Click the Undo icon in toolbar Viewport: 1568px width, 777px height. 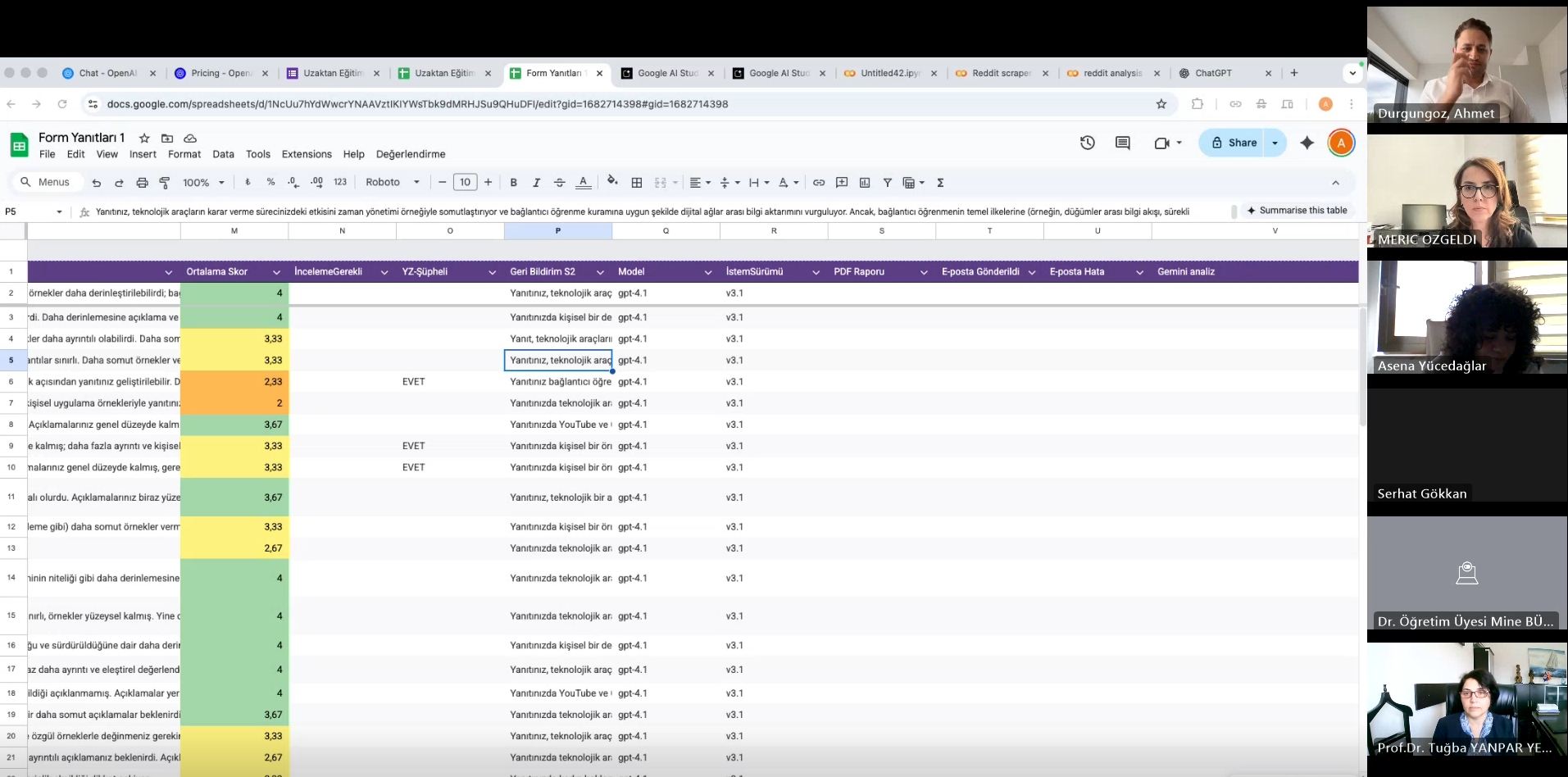coord(97,183)
